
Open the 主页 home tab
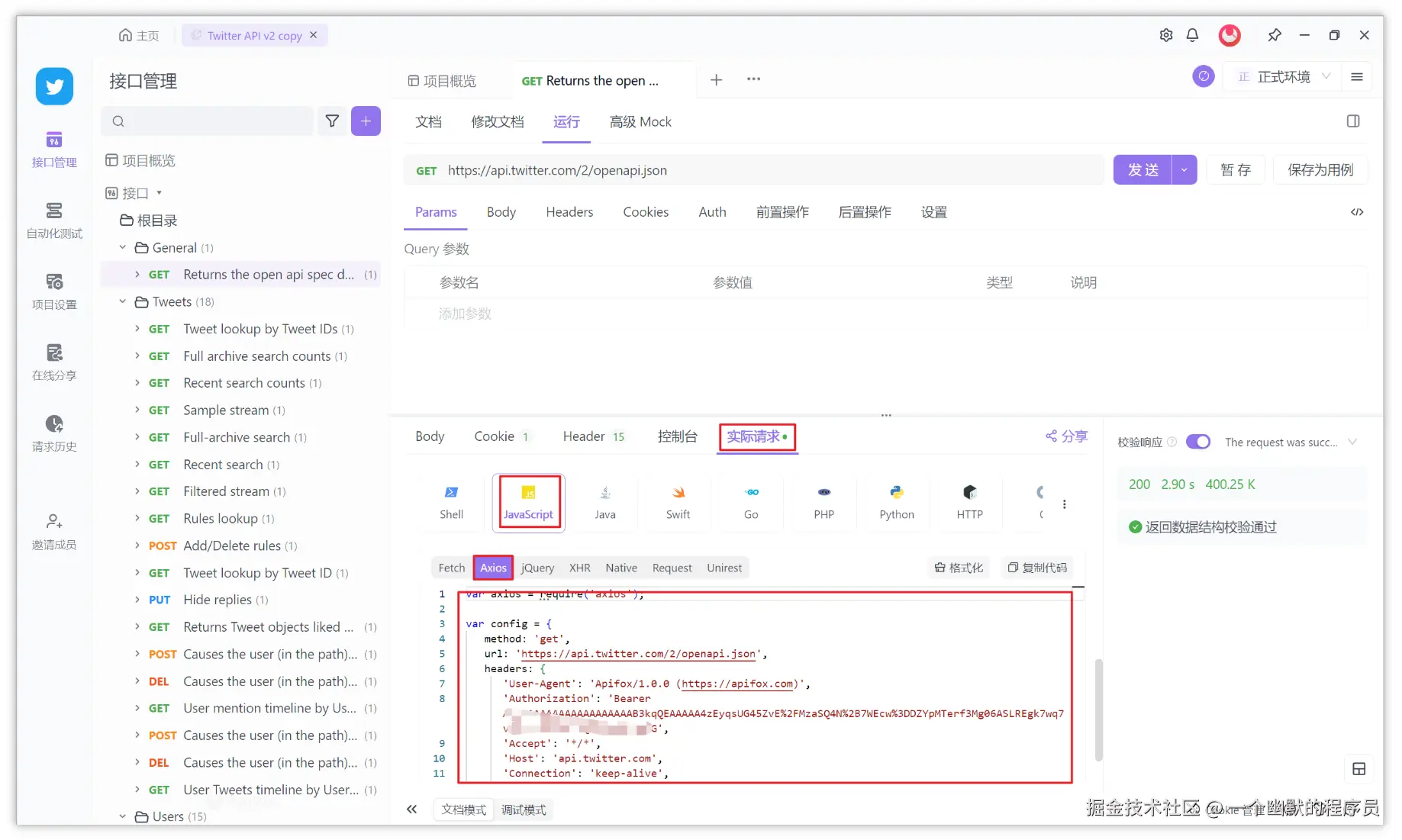(139, 35)
